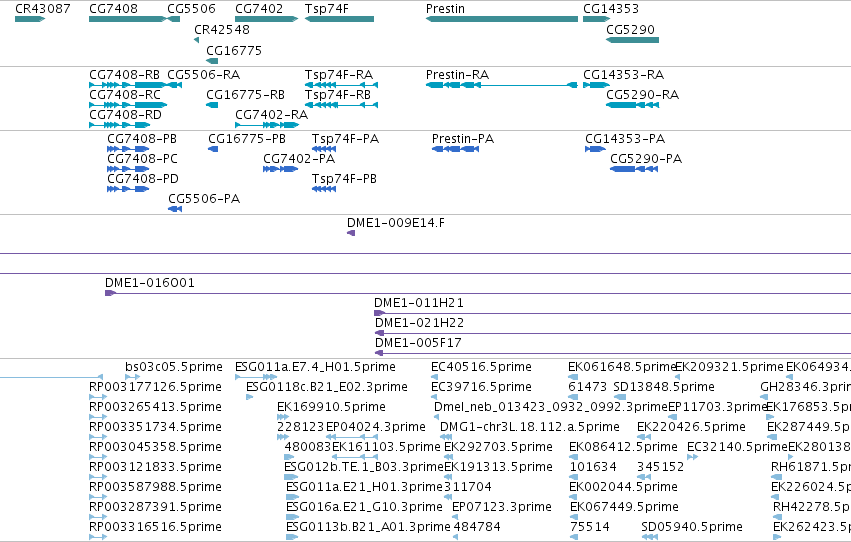The image size is (851, 542).
Task: Select the EK061648.5prime EST
Action: click(573, 377)
